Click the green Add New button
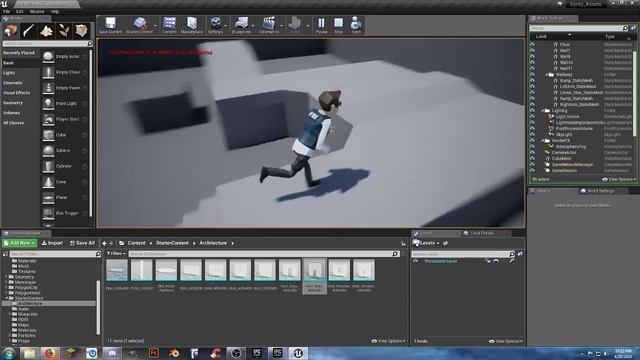640x360 pixels. [x=20, y=243]
